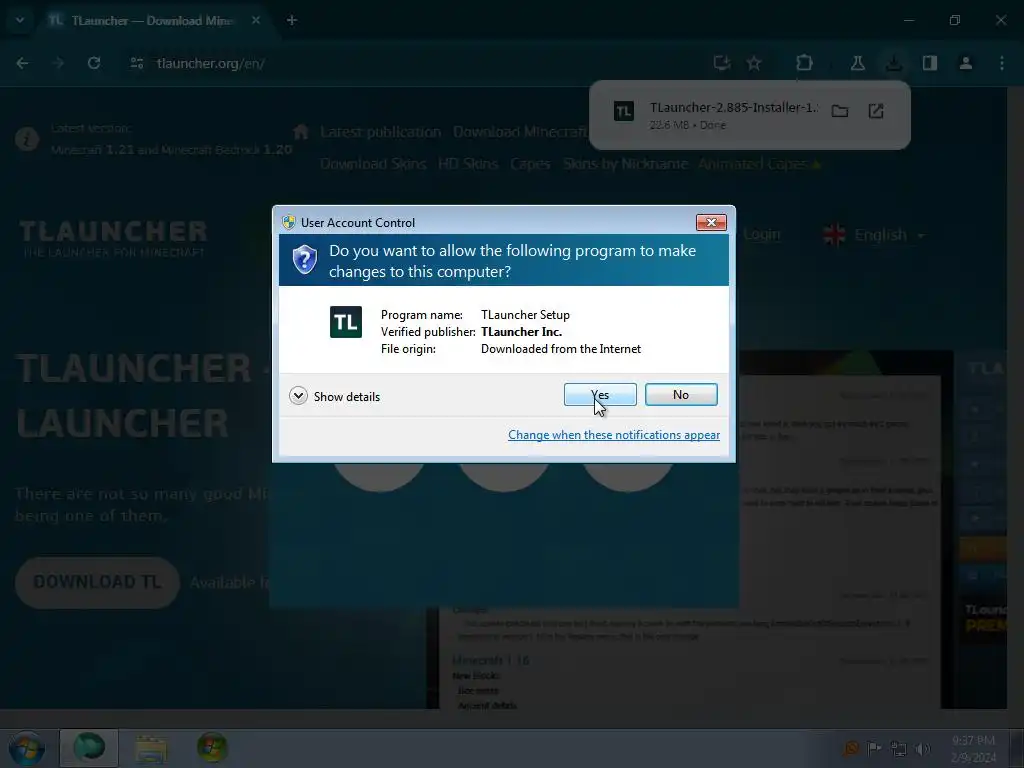This screenshot has width=1024, height=768.
Task: Click the taskbar clock showing 9:37 PM
Action: click(x=974, y=748)
